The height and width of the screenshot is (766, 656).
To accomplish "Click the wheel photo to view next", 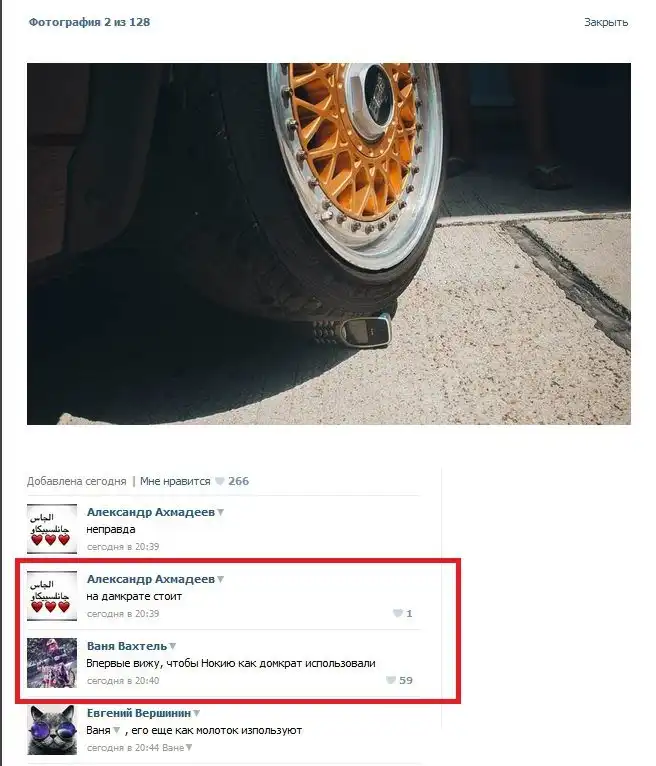I will [329, 244].
